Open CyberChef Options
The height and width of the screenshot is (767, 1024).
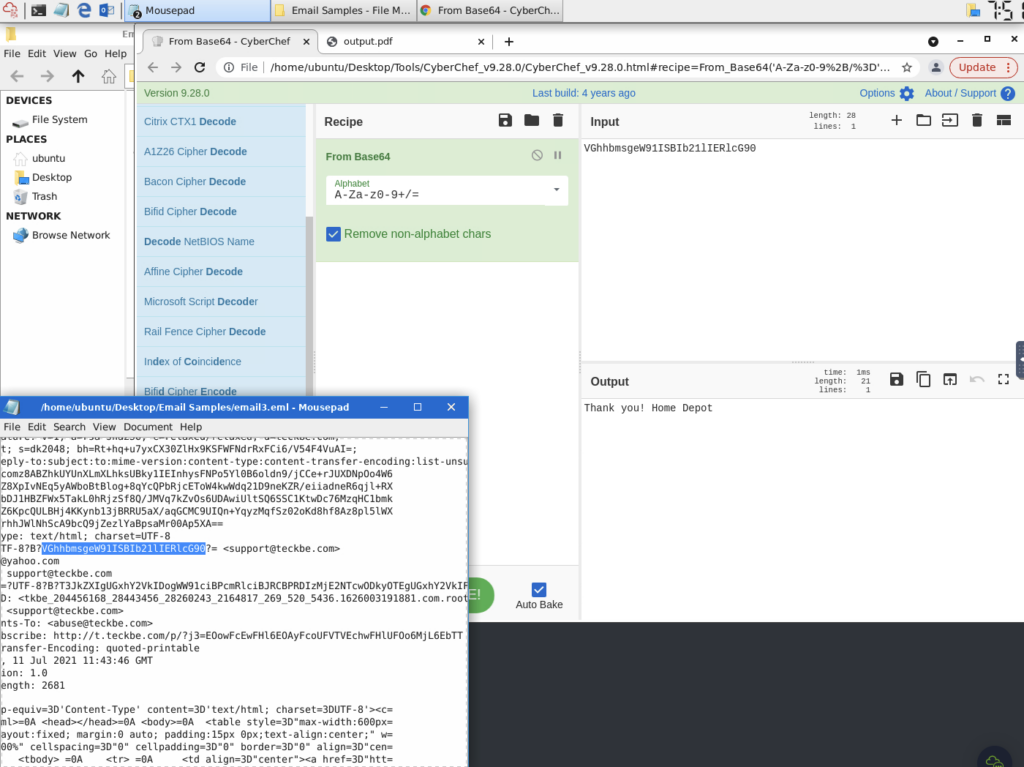pos(886,93)
